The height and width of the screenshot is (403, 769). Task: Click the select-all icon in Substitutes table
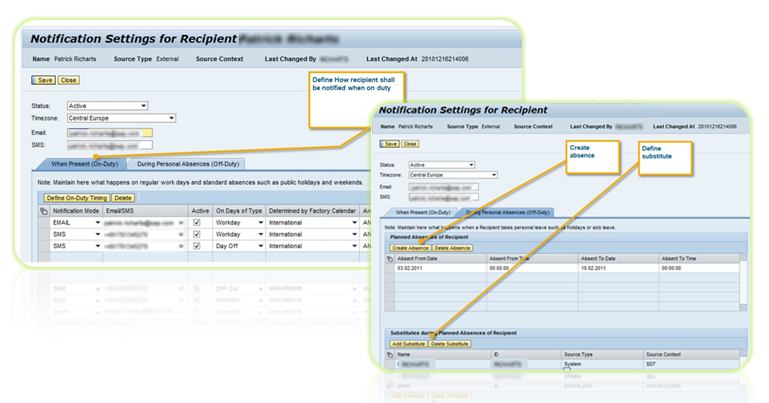[x=390, y=354]
